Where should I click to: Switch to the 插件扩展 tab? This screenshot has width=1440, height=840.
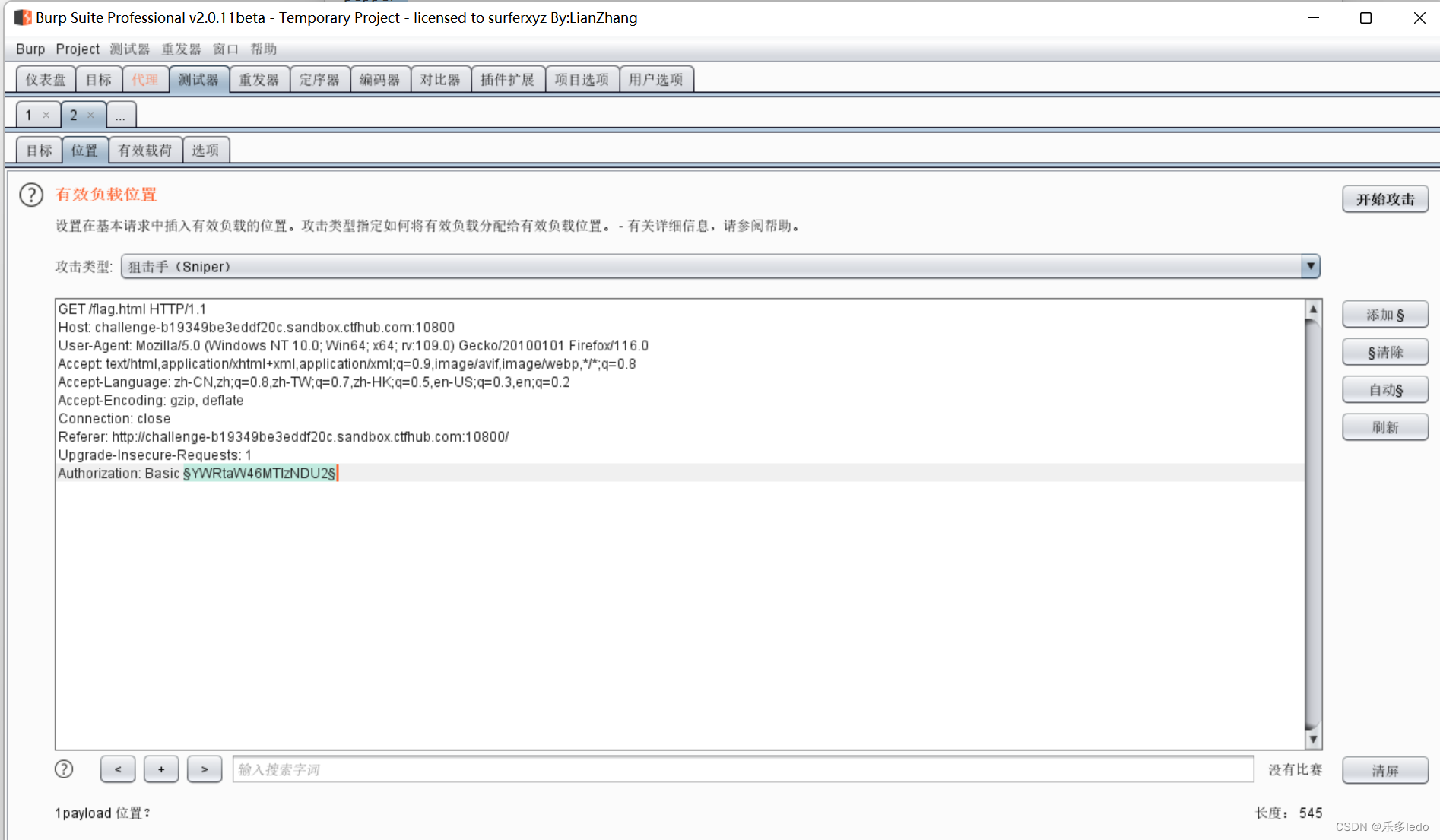(x=507, y=79)
